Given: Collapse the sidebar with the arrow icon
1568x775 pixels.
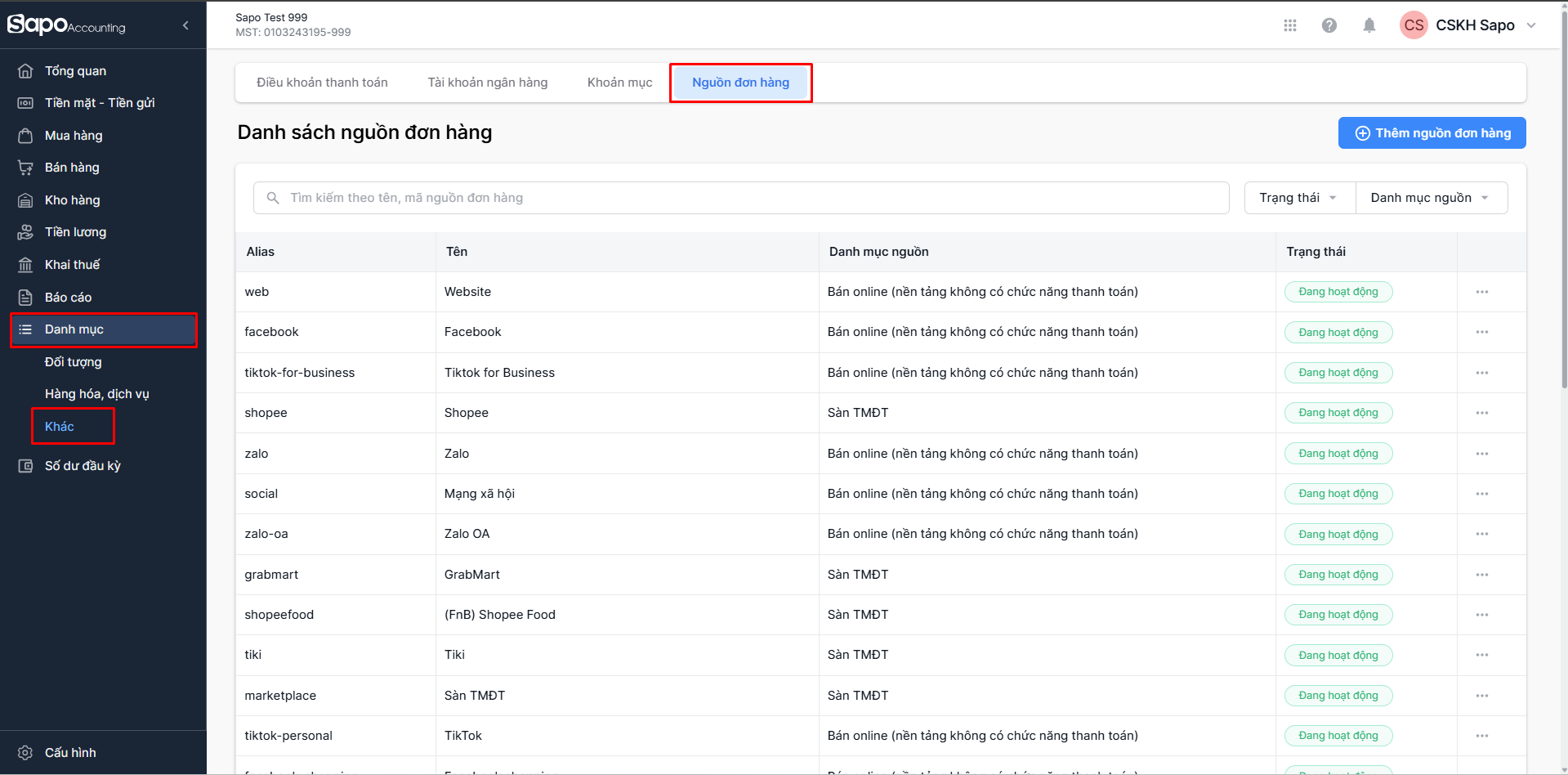Looking at the screenshot, I should (x=185, y=25).
